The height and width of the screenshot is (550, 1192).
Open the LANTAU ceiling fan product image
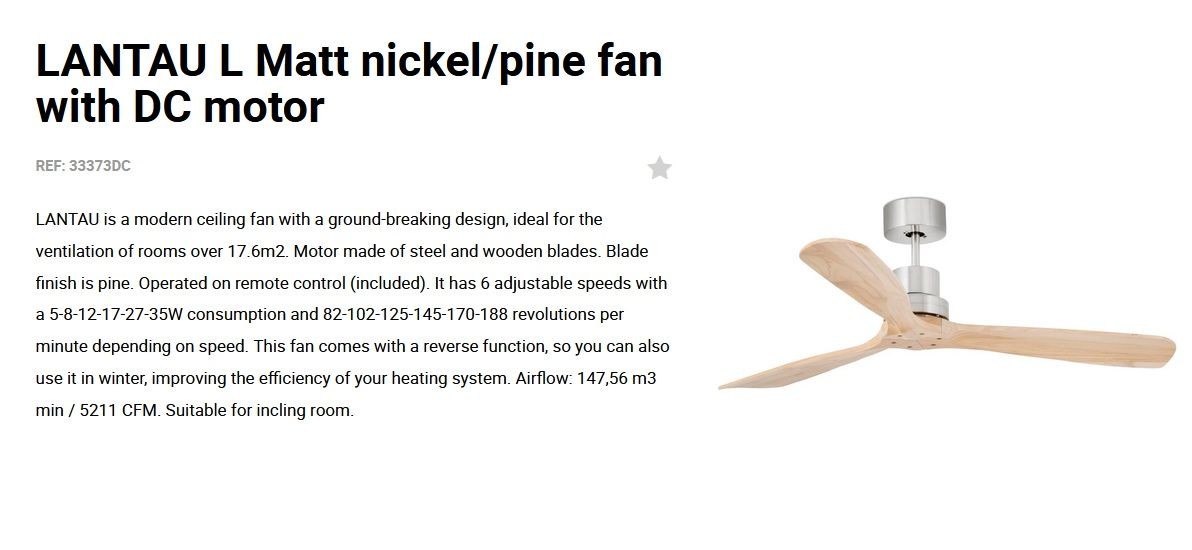(947, 294)
